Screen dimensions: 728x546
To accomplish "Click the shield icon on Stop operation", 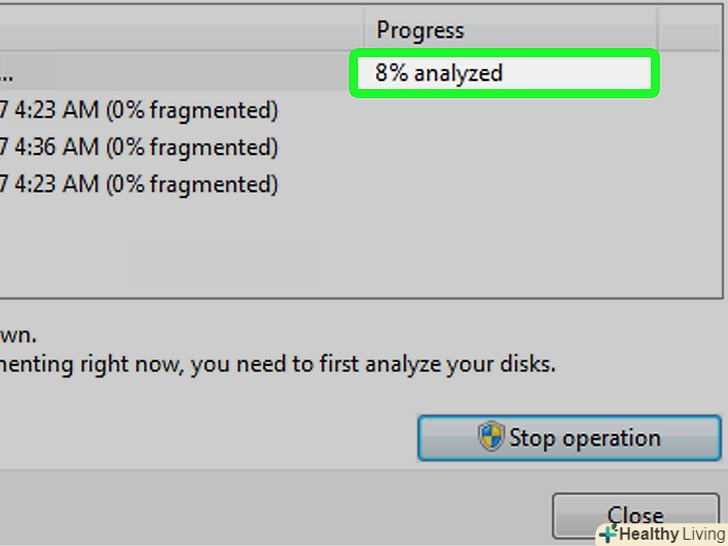I will point(491,437).
